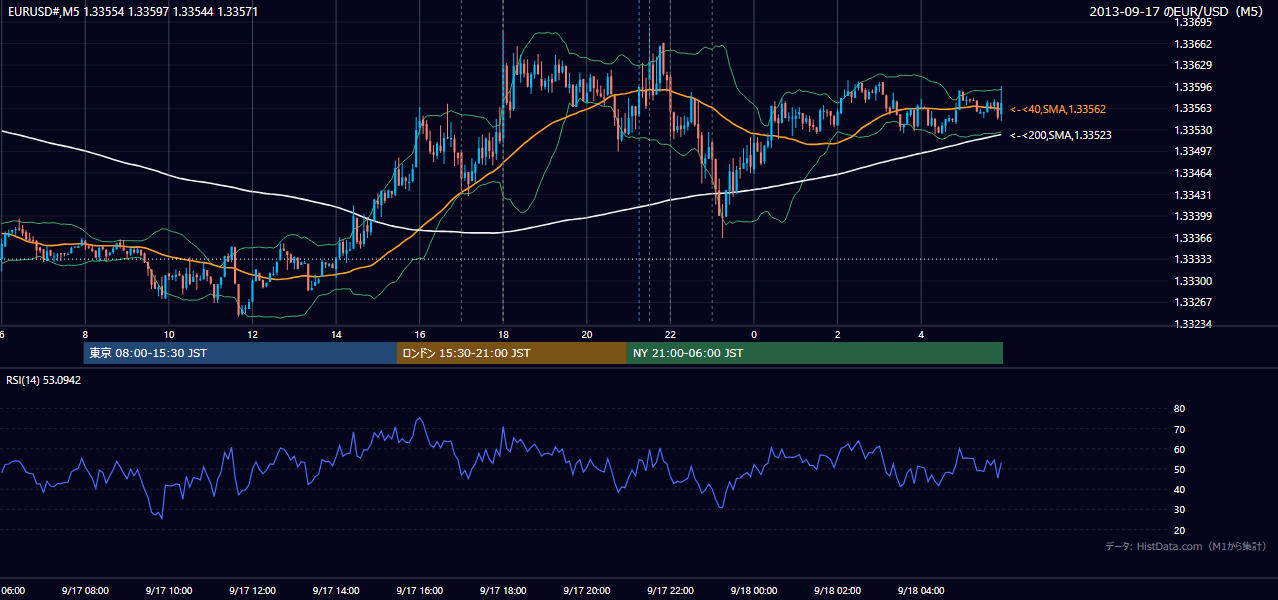Click hour tick 12 under price chart

pyautogui.click(x=252, y=335)
